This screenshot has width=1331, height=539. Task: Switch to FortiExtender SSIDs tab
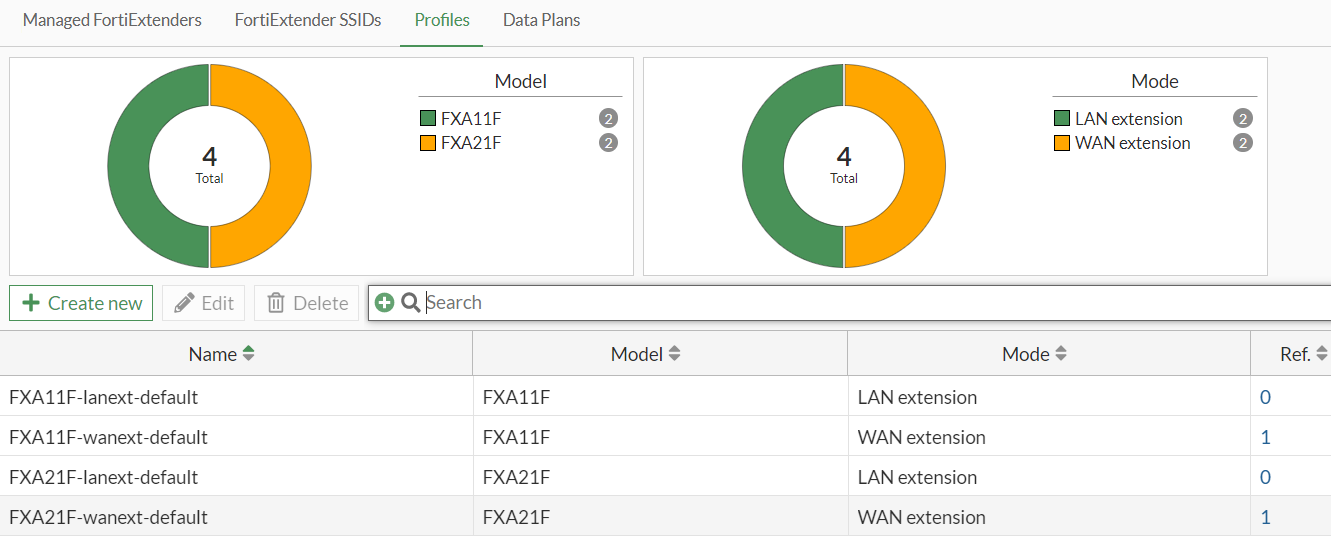click(308, 20)
